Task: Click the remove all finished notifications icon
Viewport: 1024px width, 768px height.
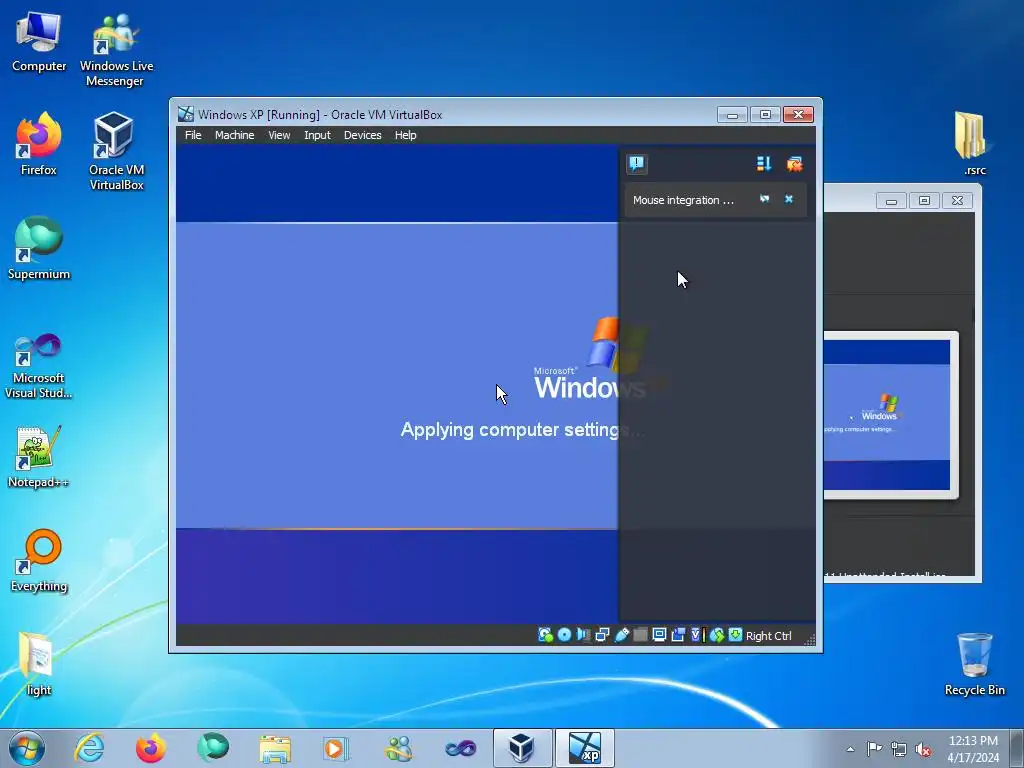Action: [x=794, y=163]
